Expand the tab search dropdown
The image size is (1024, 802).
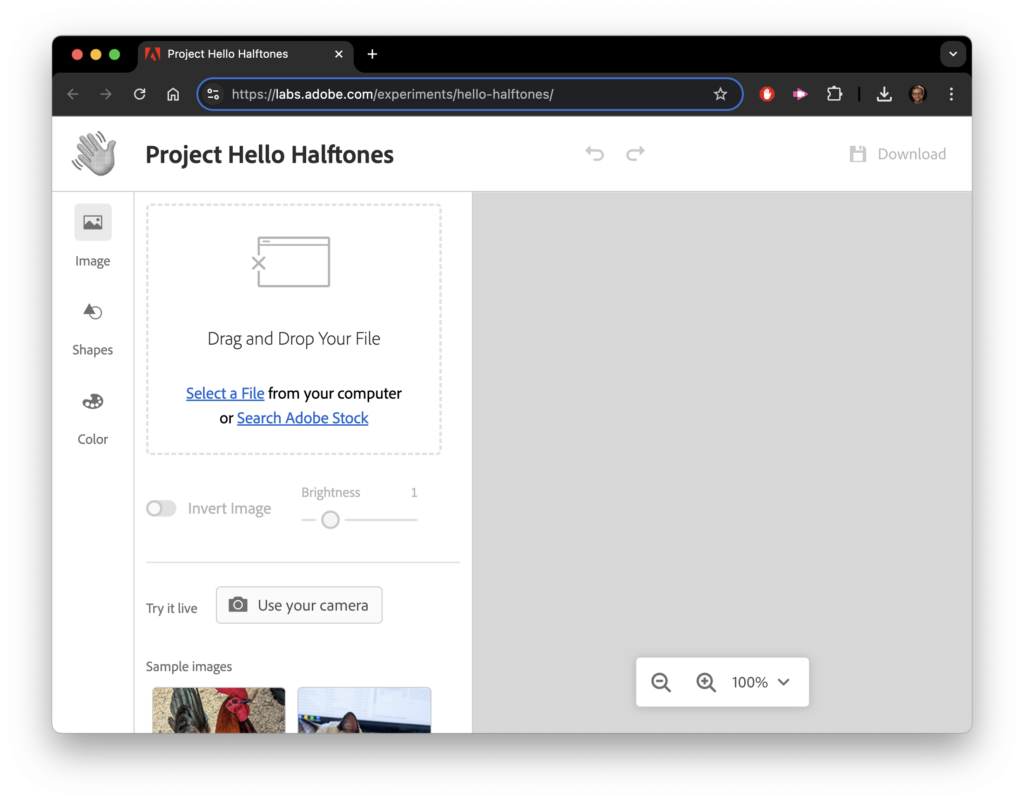953,54
